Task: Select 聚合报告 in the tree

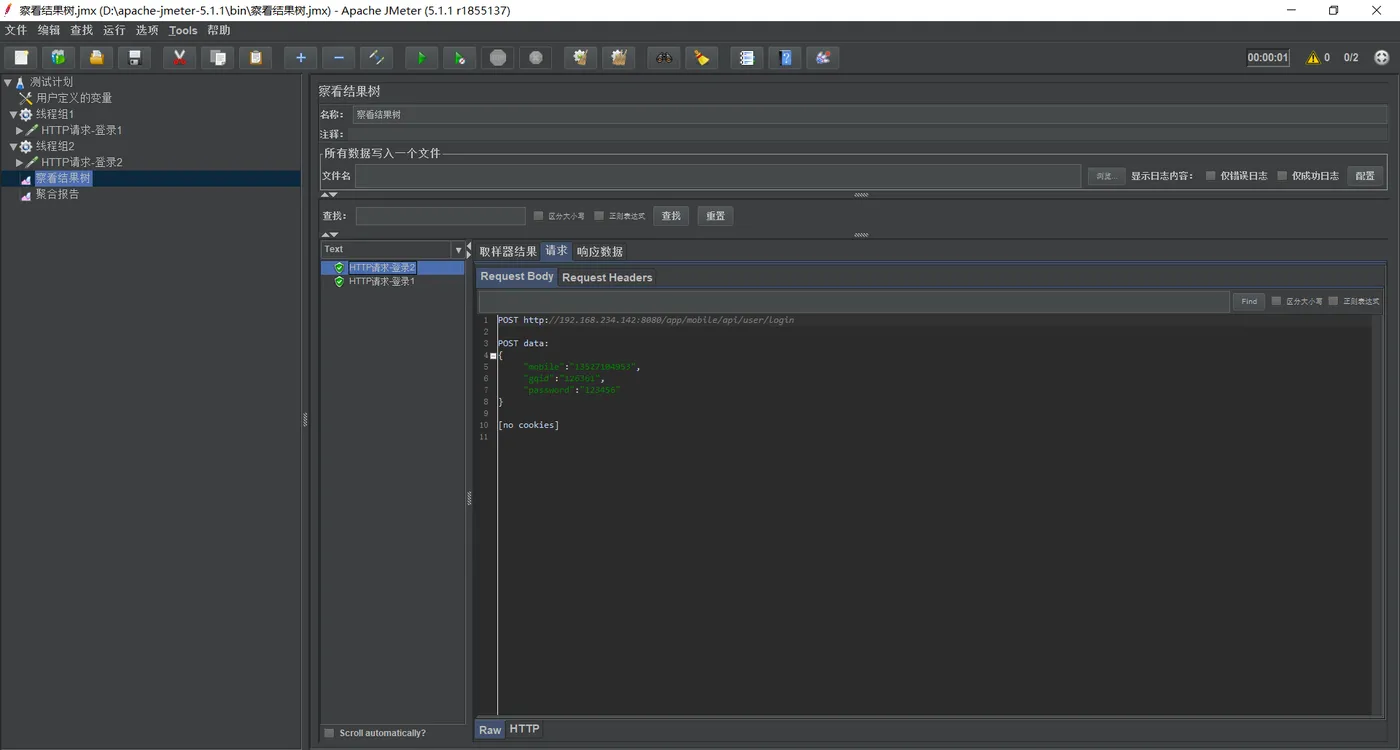Action: tap(58, 194)
